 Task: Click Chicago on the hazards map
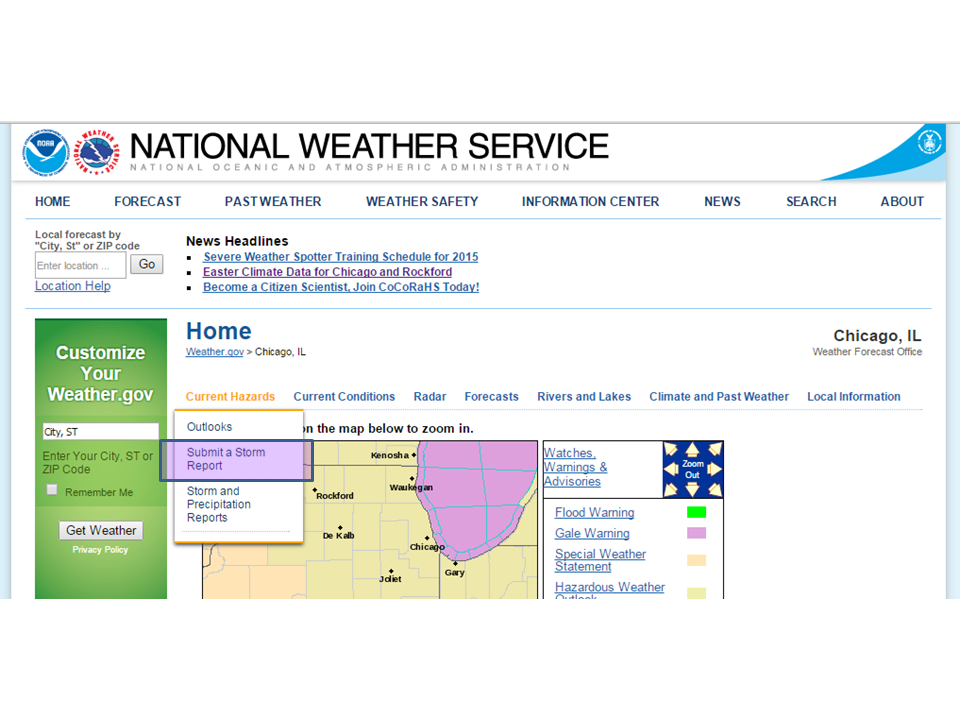(427, 546)
